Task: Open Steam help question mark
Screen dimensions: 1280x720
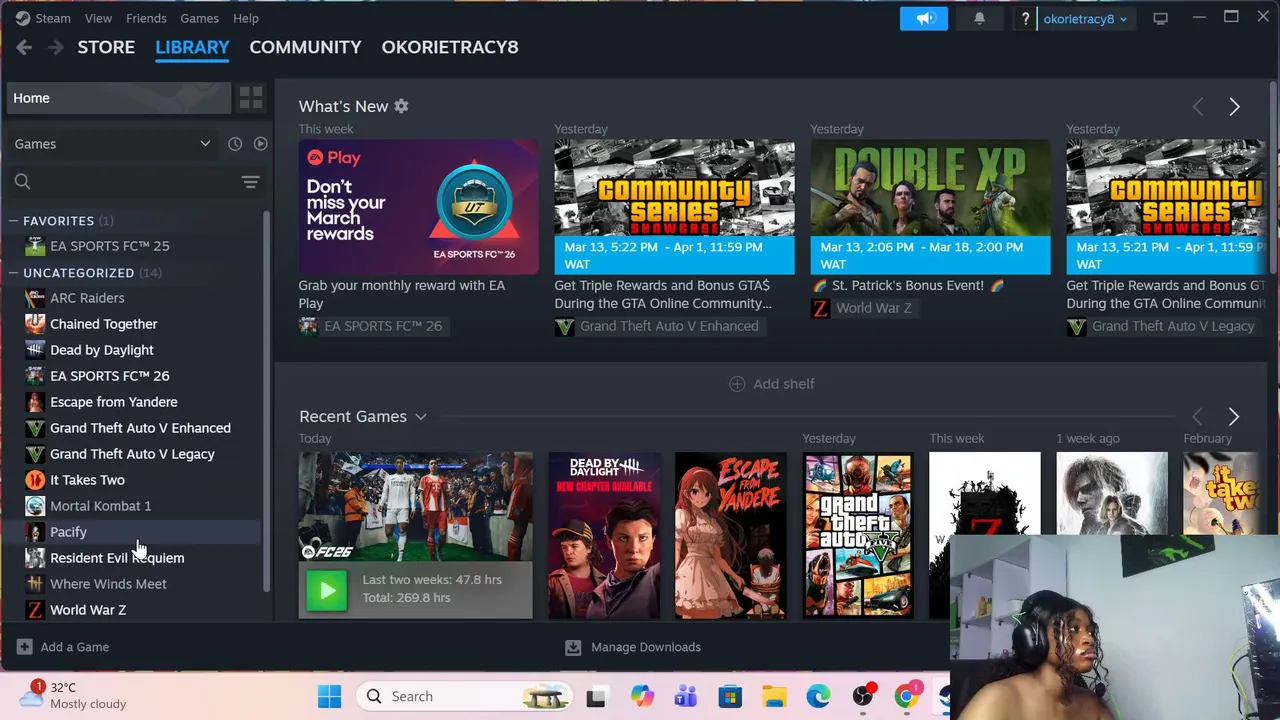Action: [1025, 18]
